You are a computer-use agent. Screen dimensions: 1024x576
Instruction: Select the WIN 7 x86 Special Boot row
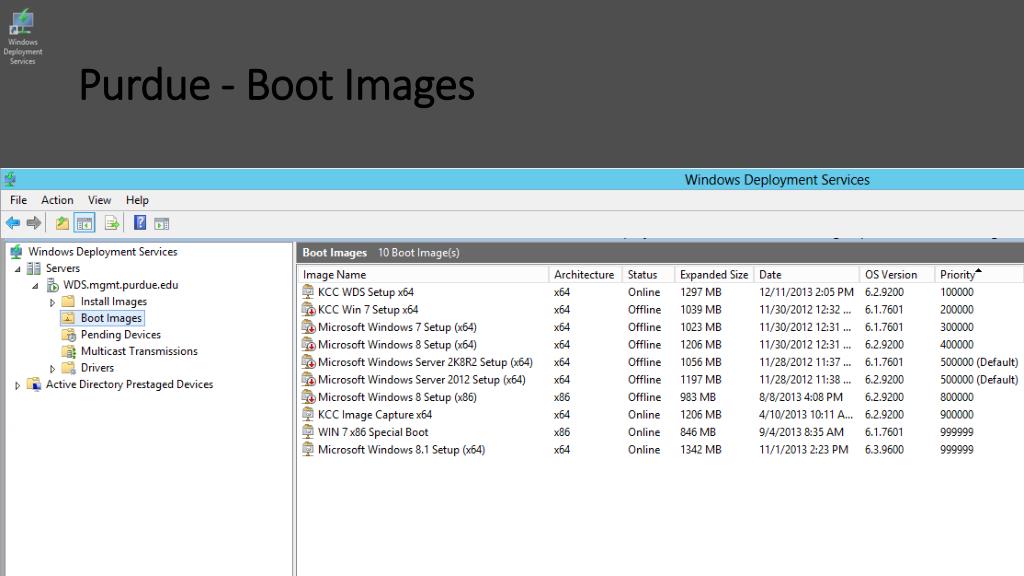[661, 432]
